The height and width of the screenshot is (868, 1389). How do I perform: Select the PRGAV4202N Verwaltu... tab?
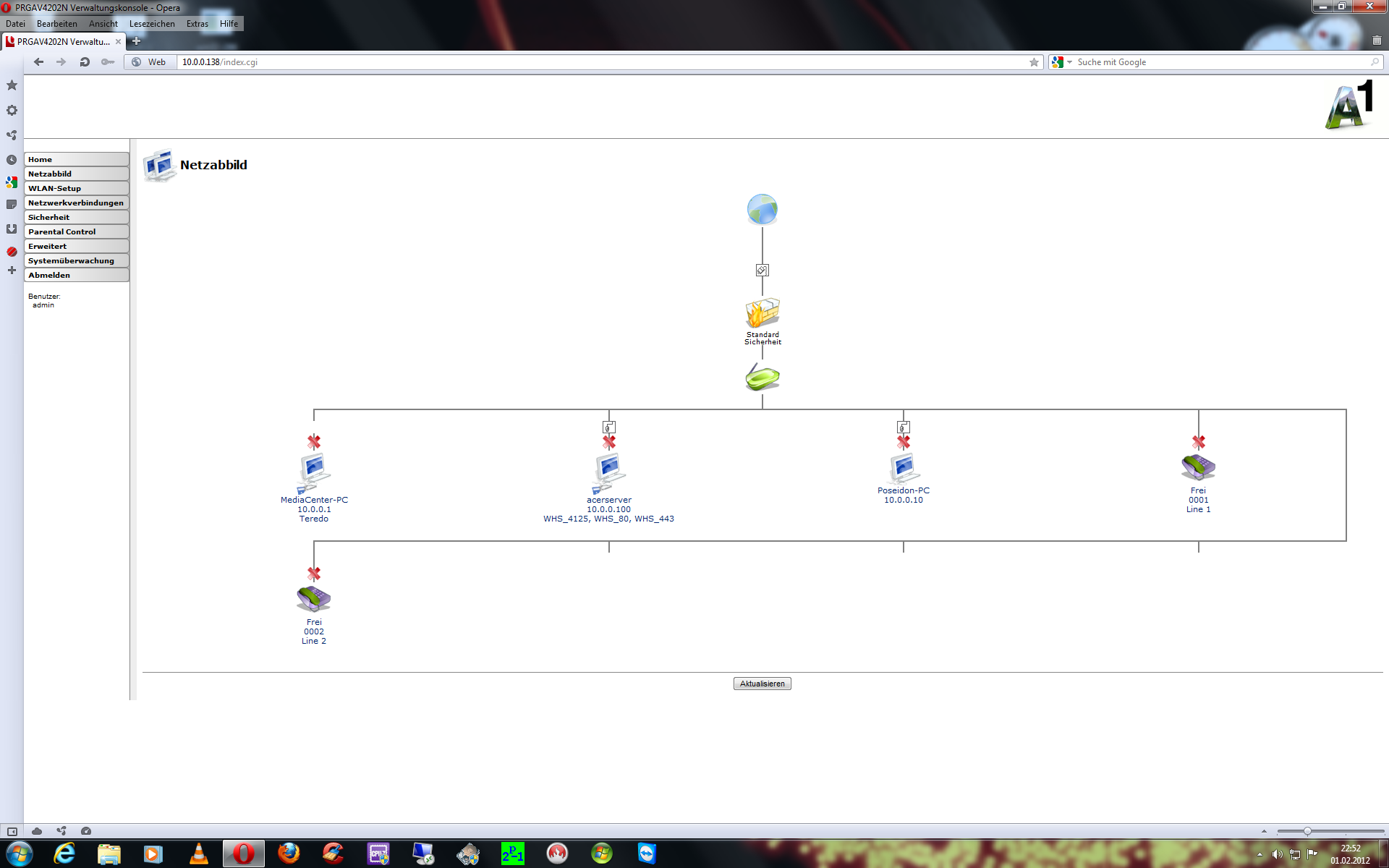pyautogui.click(x=64, y=42)
